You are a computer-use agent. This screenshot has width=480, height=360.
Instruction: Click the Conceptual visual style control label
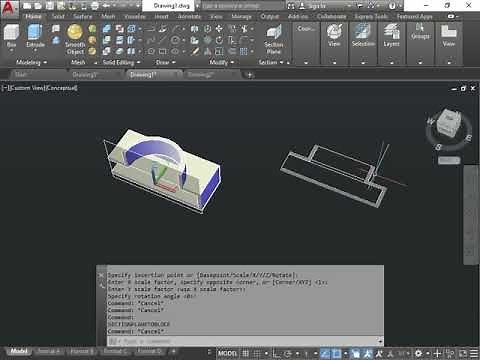[x=61, y=88]
